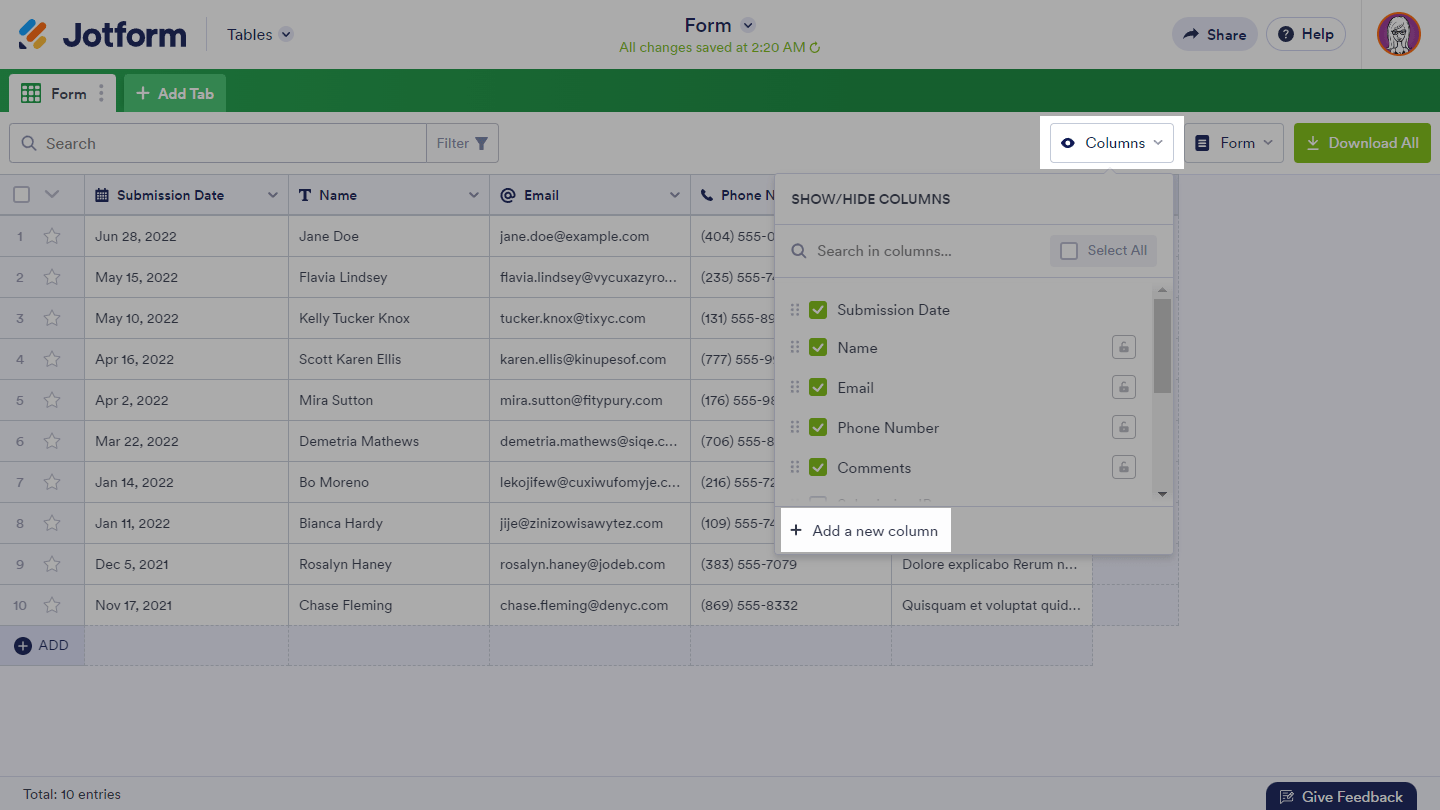
Task: Open the user avatar profile menu
Action: pos(1398,34)
